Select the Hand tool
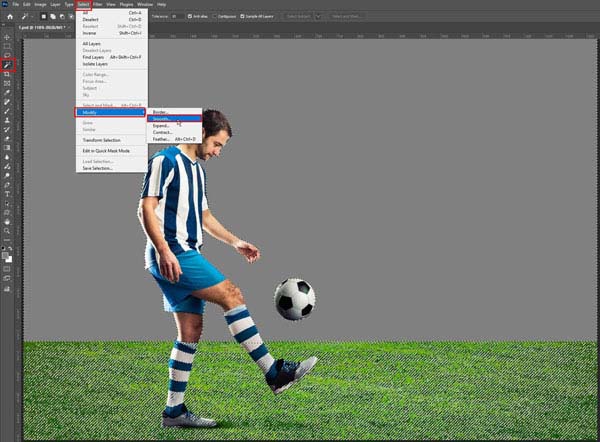Viewport: 600px width, 442px height. tap(7, 222)
